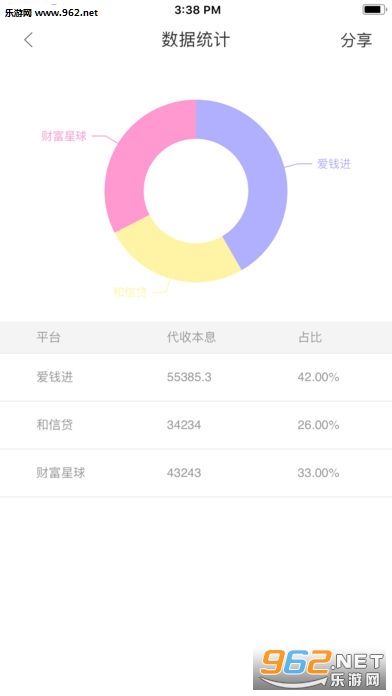The image size is (392, 696).
Task: Click the 数据统计 page title
Action: pyautogui.click(x=196, y=40)
